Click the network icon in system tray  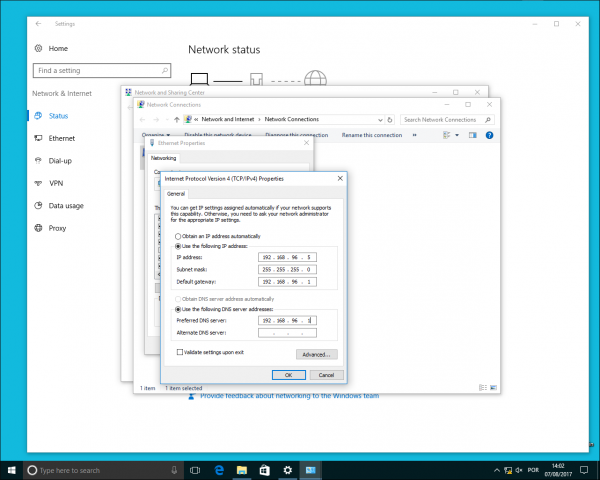point(508,470)
